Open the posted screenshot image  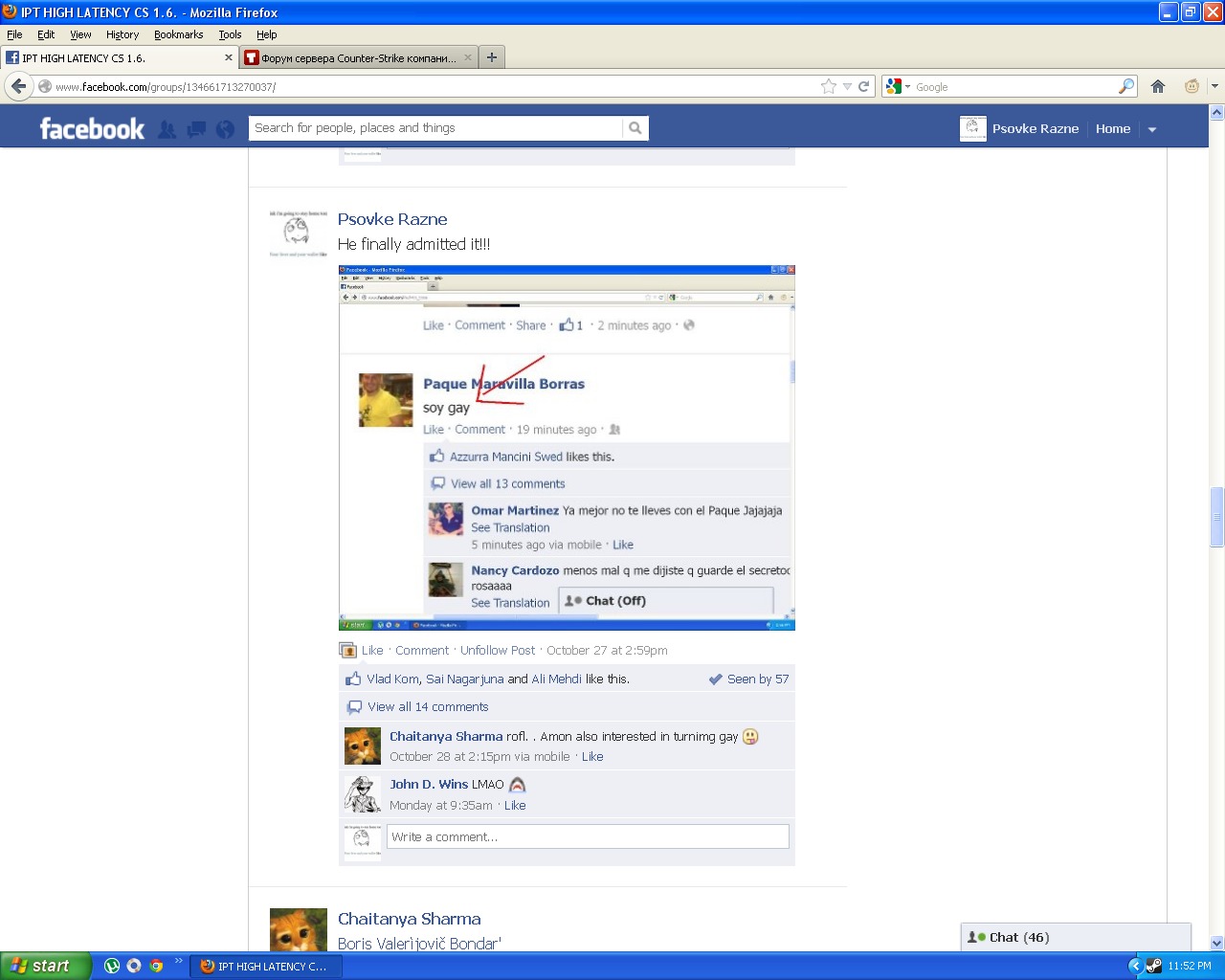(567, 448)
